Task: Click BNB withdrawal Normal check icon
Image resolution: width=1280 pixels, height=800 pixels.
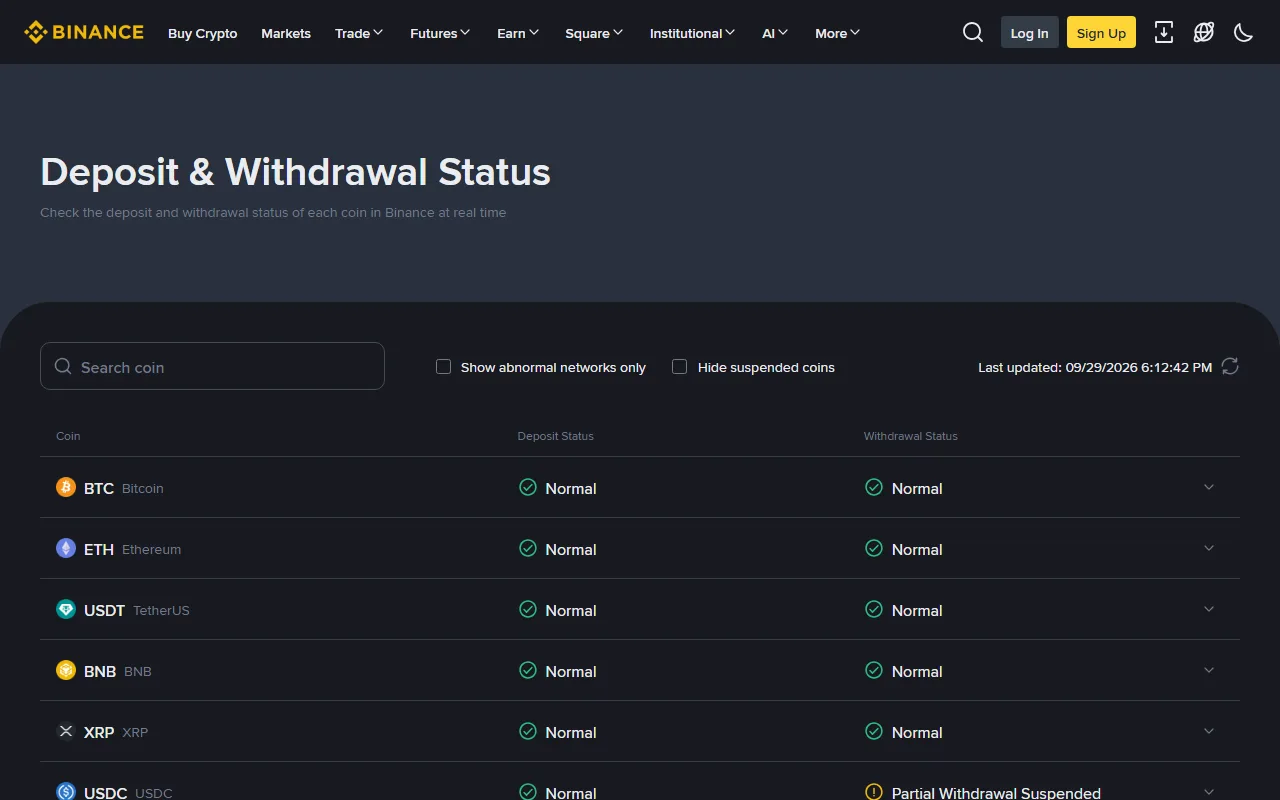Action: (874, 670)
